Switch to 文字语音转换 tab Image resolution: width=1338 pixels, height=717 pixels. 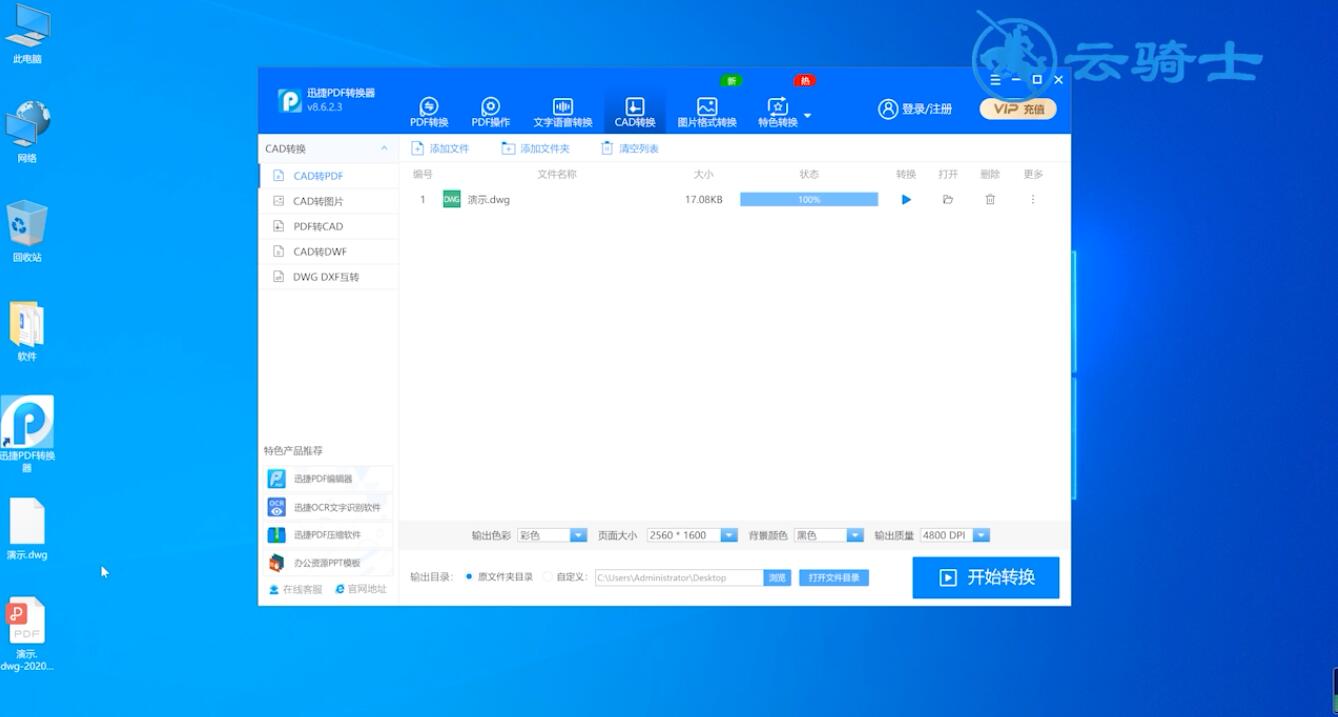tap(562, 113)
